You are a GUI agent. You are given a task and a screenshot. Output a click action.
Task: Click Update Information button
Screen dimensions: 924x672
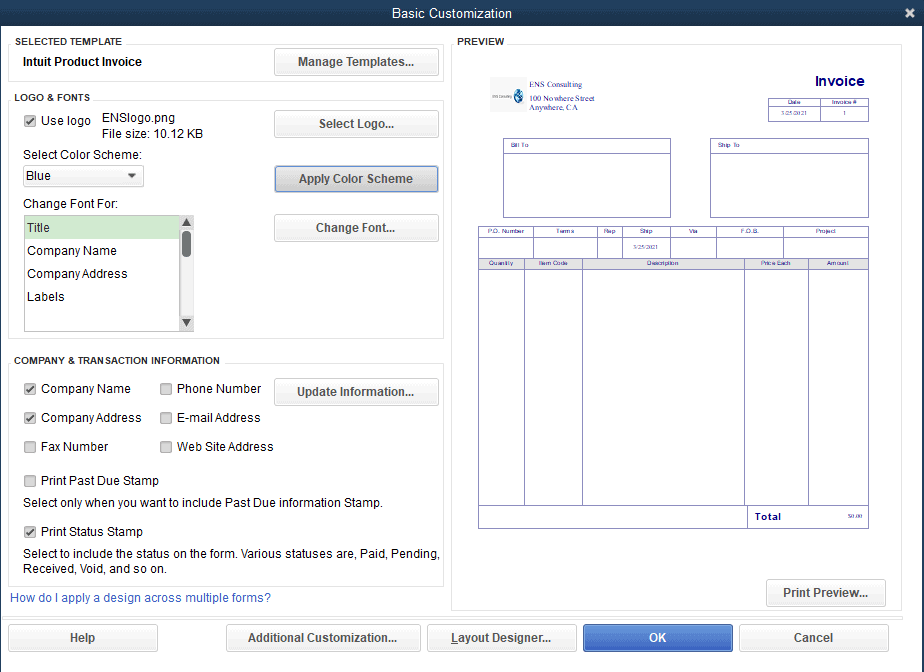coord(356,391)
